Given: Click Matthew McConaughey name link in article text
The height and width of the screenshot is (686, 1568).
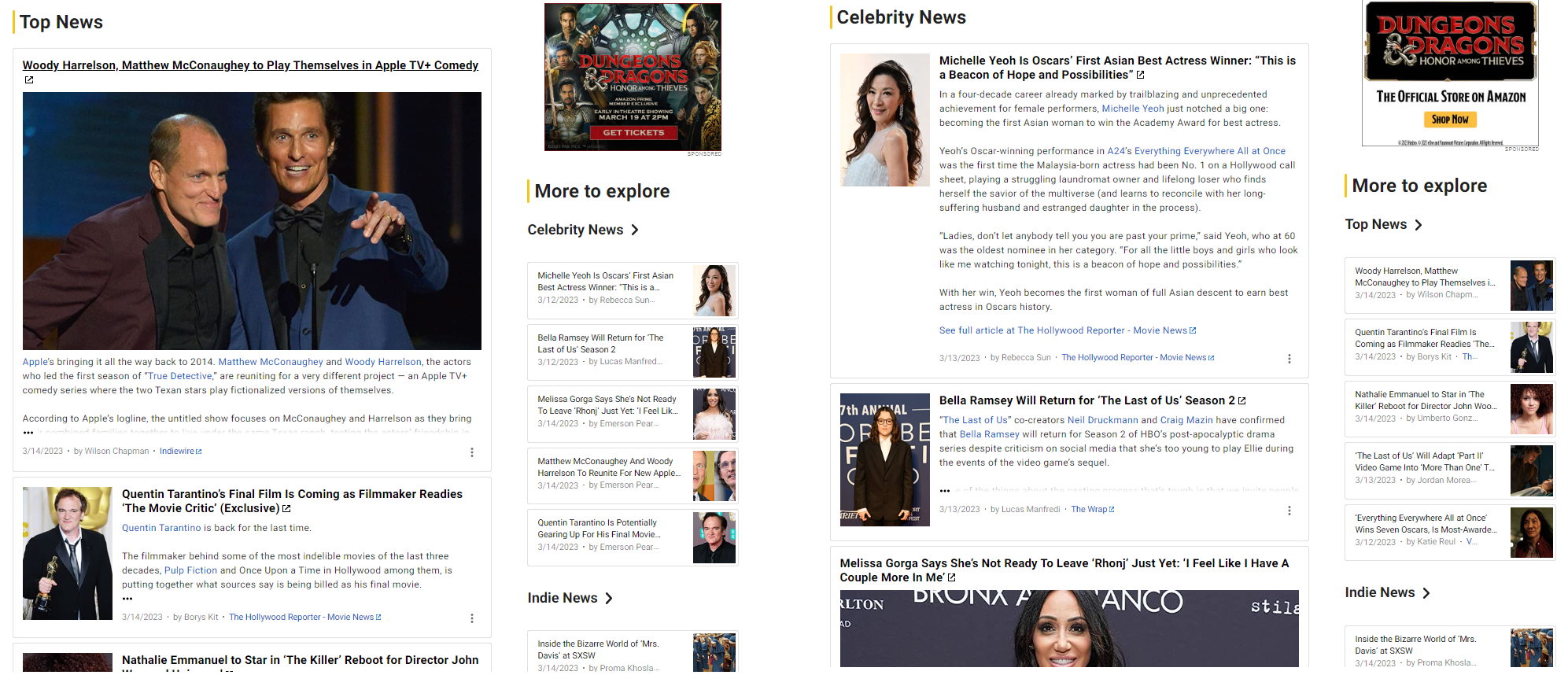Looking at the screenshot, I should pyautogui.click(x=271, y=362).
